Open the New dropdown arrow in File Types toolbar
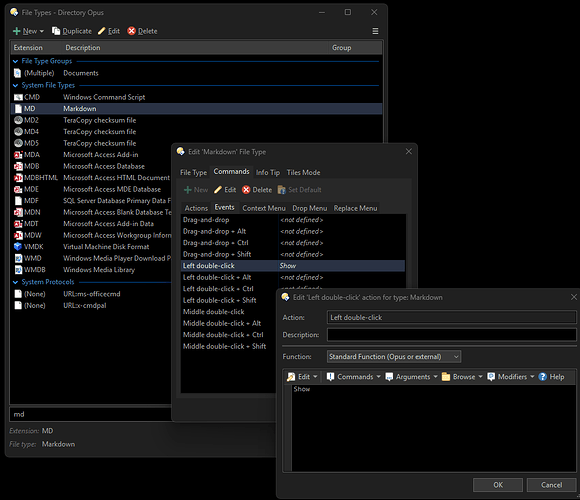The height and width of the screenshot is (500, 580). coord(41,31)
